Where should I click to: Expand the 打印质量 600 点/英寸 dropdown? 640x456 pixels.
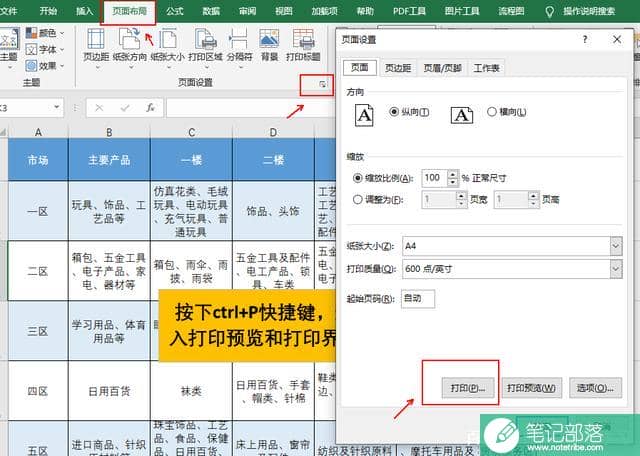coord(616,269)
